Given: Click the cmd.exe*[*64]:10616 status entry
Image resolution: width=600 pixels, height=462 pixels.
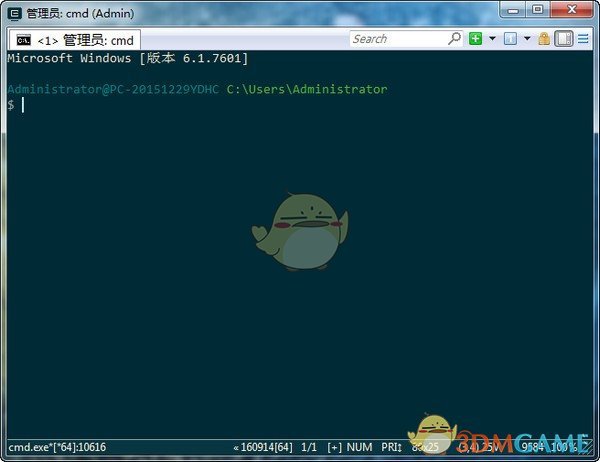Looking at the screenshot, I should point(57,447).
